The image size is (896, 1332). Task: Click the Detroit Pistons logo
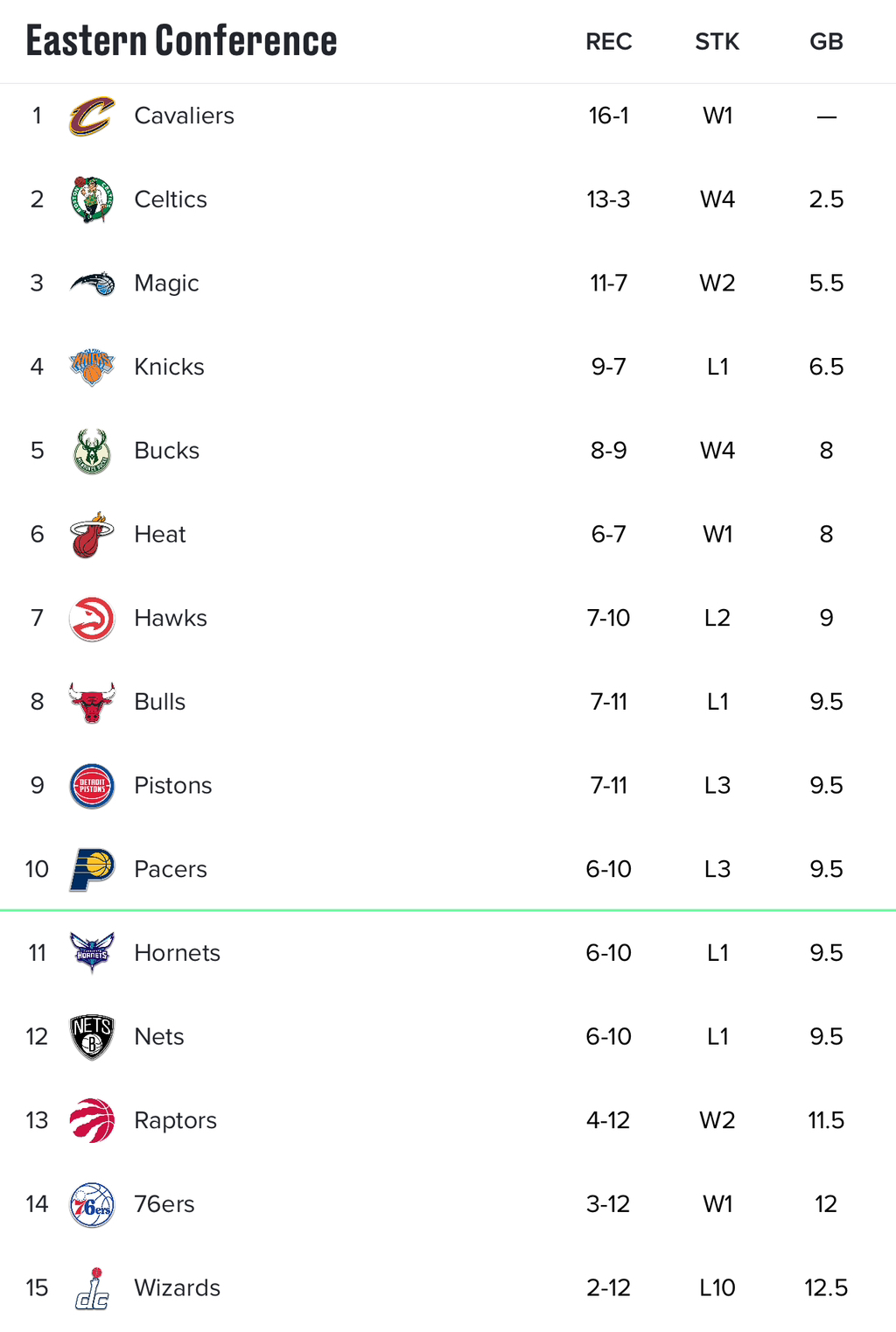pos(92,786)
